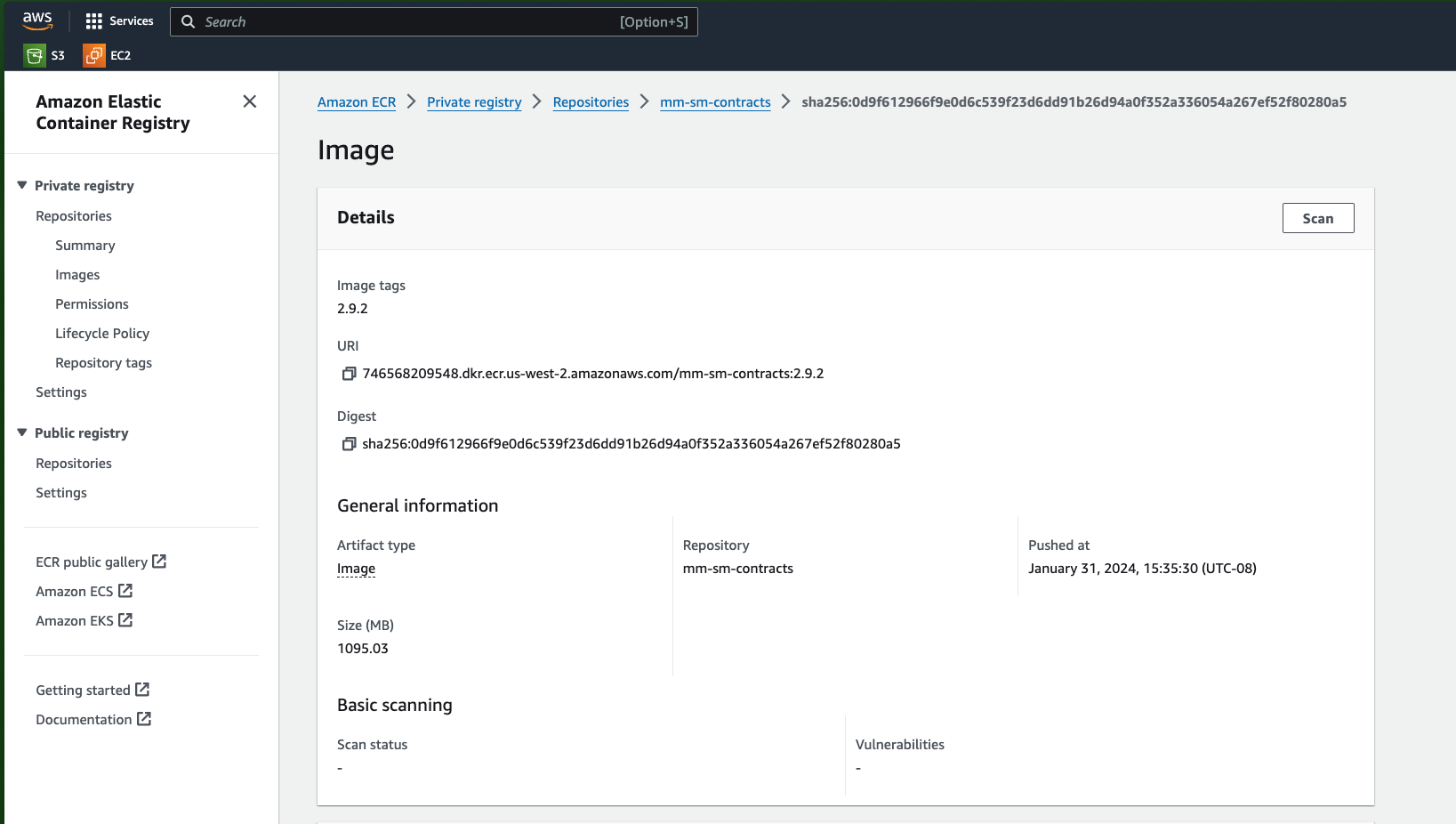Copy the image URI
The height and width of the screenshot is (824, 1456).
[x=349, y=374]
